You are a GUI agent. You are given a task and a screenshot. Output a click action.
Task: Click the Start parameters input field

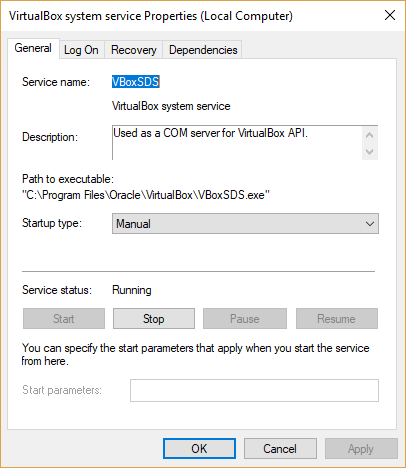254,390
